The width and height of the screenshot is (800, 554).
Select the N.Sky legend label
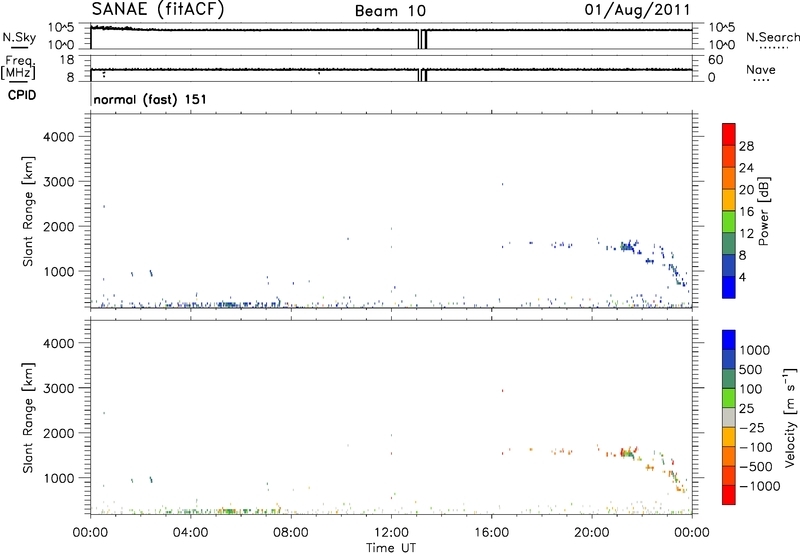[x=19, y=37]
